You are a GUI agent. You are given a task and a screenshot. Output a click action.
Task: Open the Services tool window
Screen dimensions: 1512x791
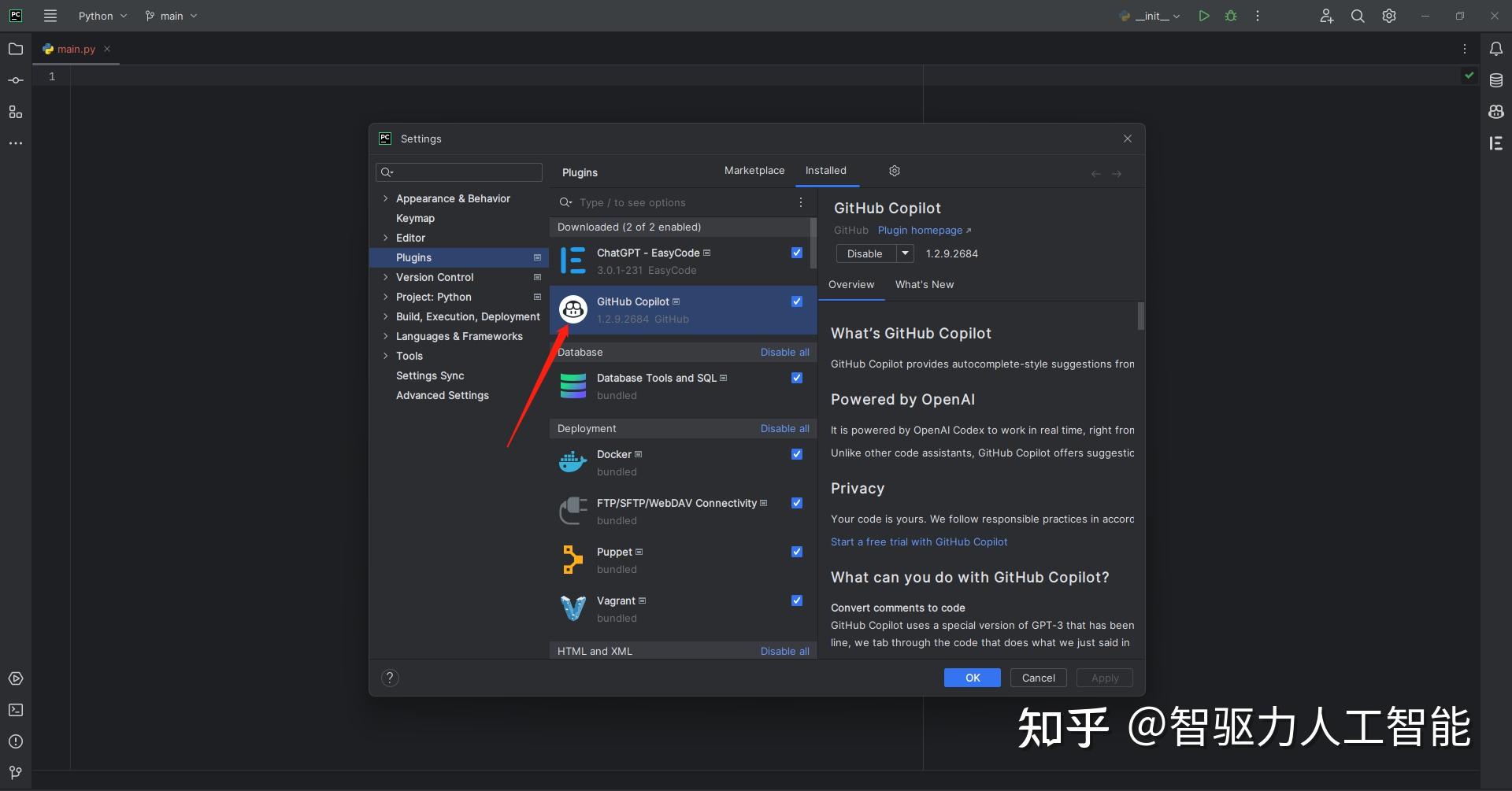(x=15, y=678)
